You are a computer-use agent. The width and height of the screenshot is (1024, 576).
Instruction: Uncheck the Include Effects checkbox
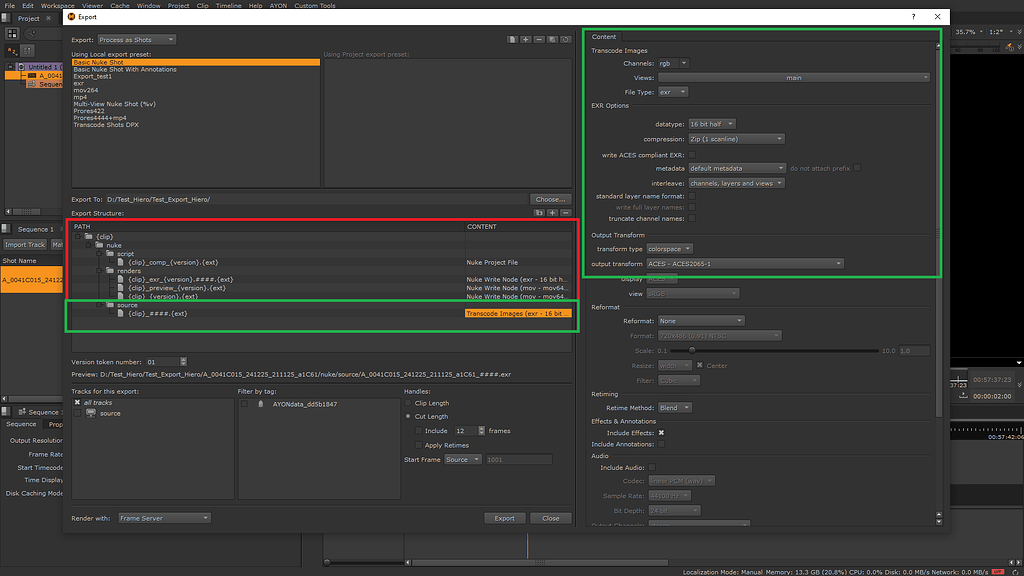coord(660,433)
